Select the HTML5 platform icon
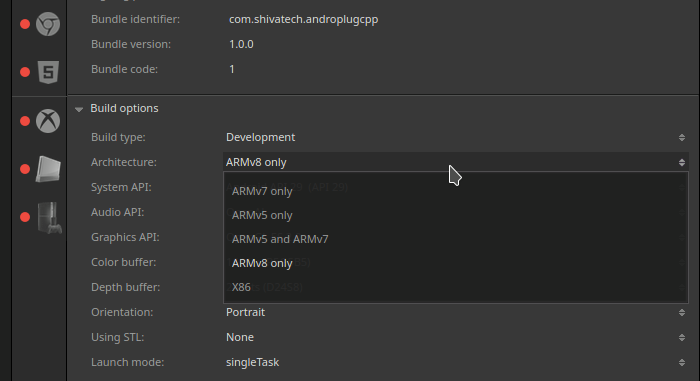This screenshot has height=381, width=700. pos(48,72)
